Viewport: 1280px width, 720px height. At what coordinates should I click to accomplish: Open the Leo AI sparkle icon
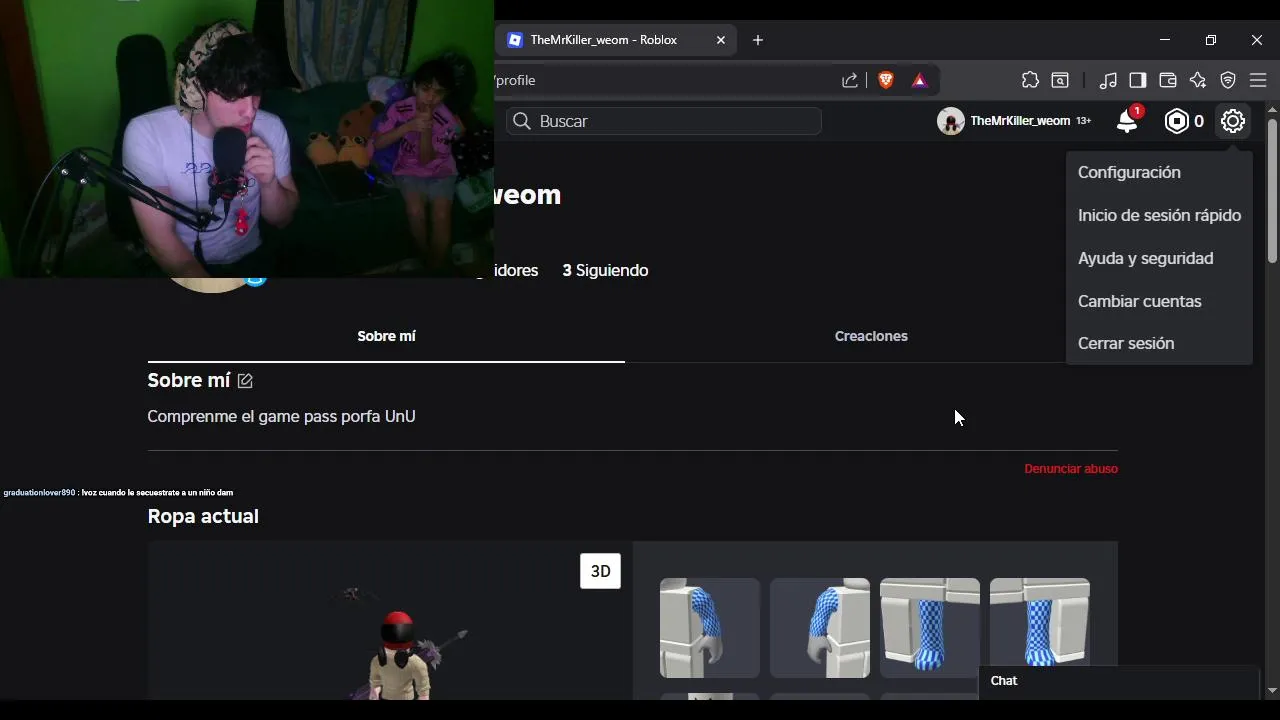point(1198,80)
